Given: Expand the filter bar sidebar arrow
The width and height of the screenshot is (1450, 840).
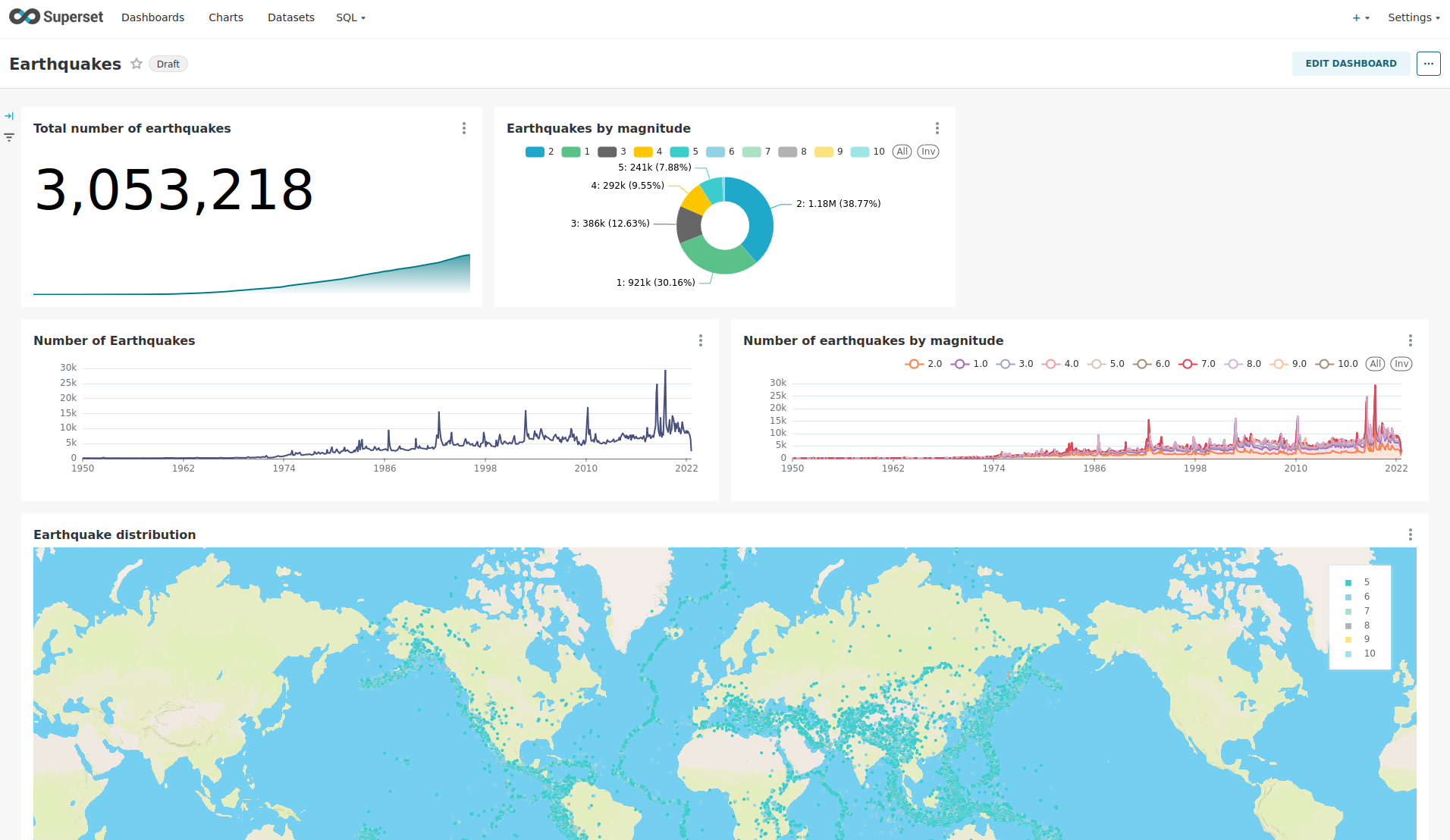Looking at the screenshot, I should tap(9, 116).
